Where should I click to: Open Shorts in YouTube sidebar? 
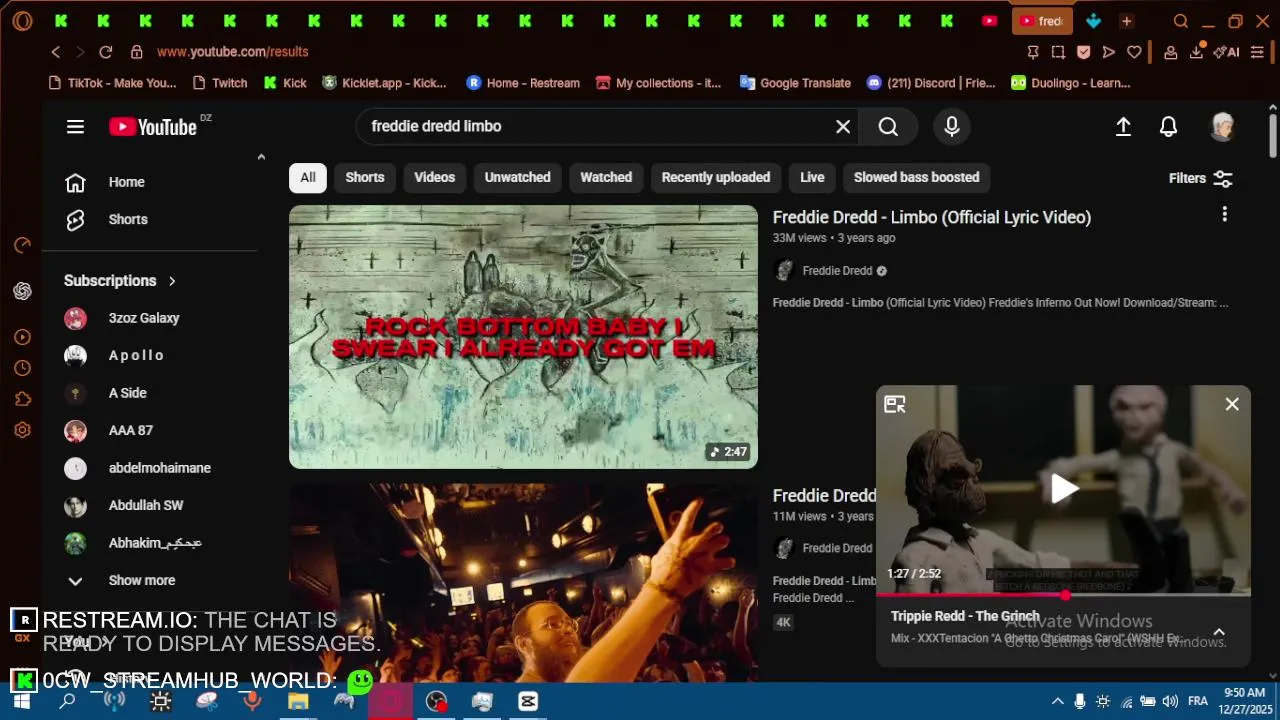(128, 219)
